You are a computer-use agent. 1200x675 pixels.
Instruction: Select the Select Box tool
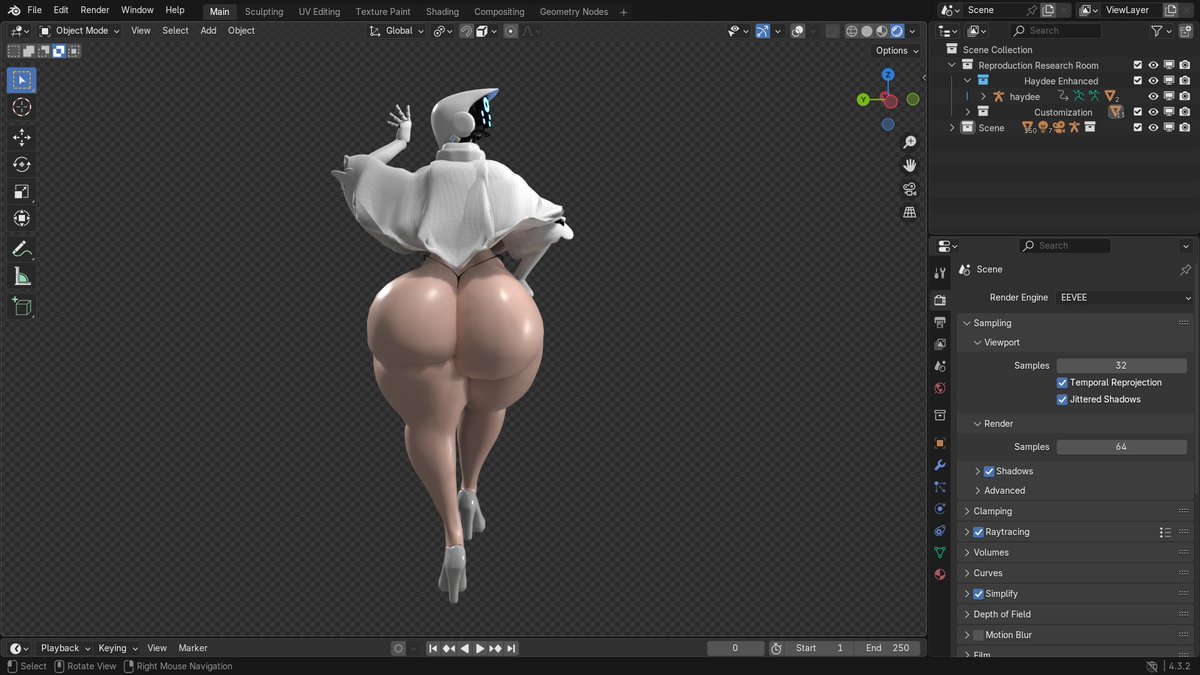22,80
